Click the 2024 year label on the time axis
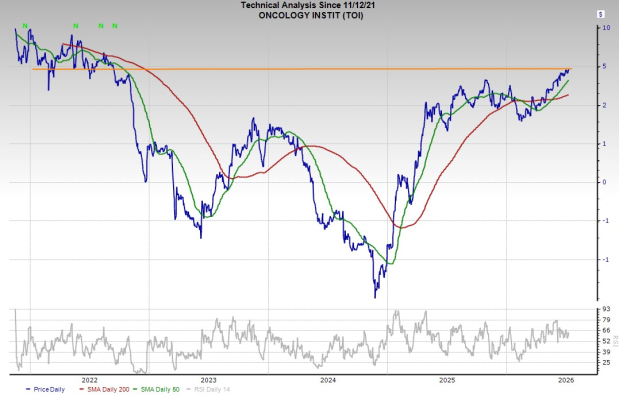 click(x=328, y=380)
